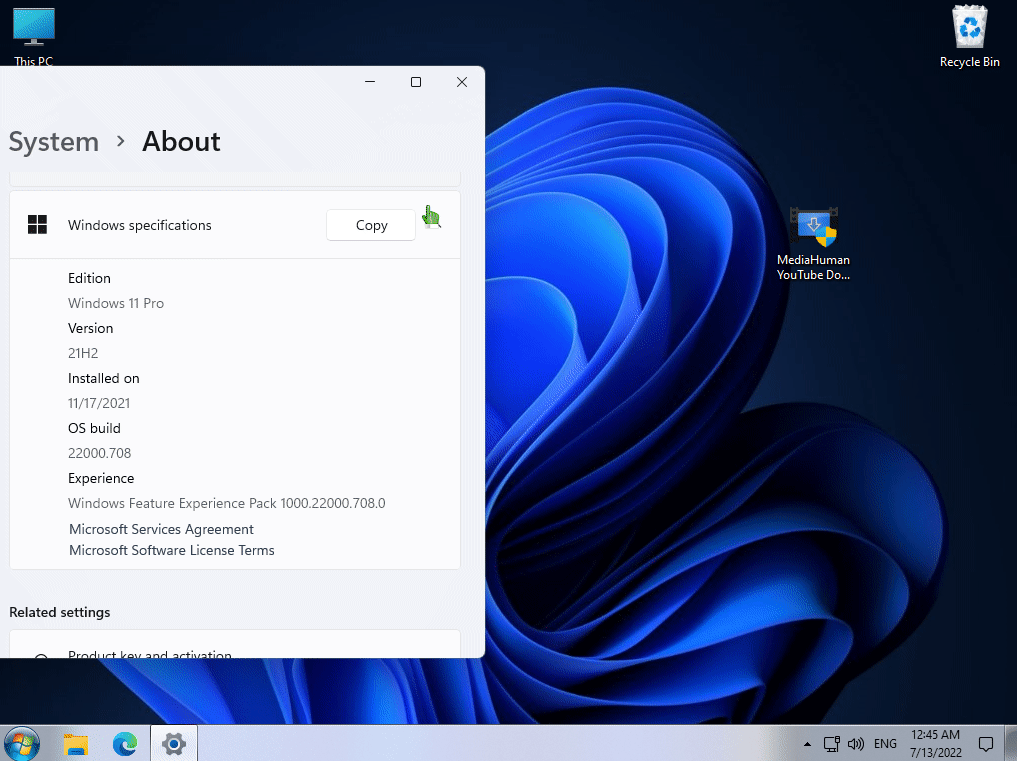The width and height of the screenshot is (1017, 761).
Task: Click the Experience label
Action: (x=101, y=478)
